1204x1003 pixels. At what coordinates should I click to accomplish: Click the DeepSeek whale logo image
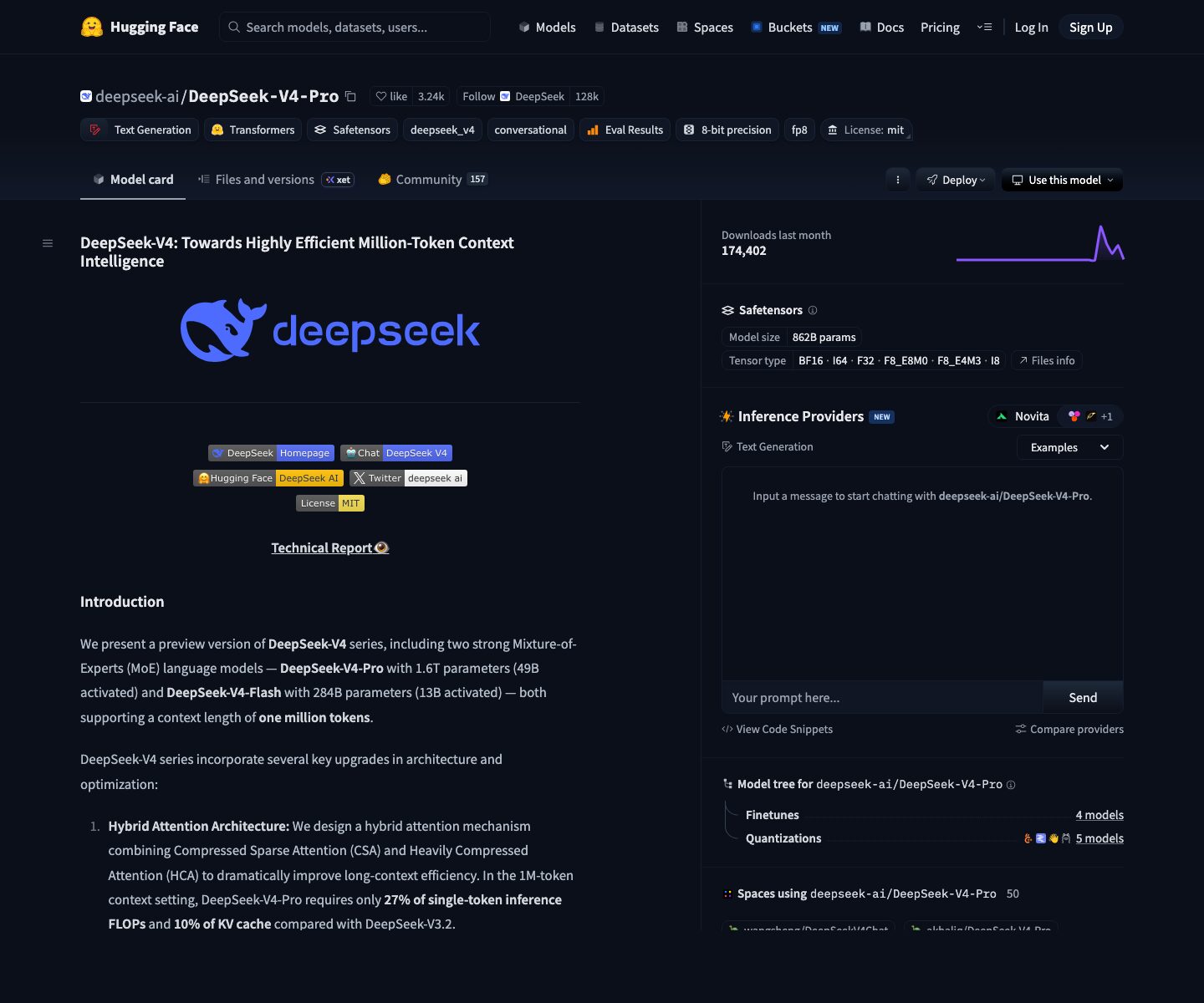click(x=330, y=330)
